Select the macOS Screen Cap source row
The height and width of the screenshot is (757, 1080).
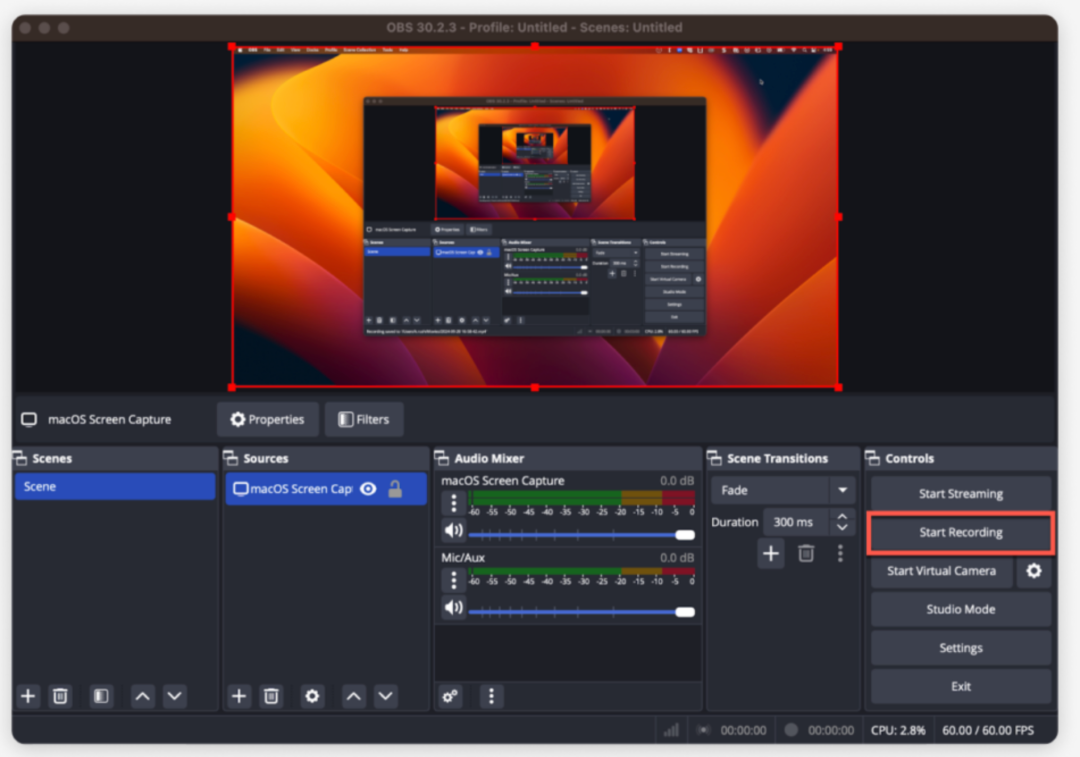(x=326, y=488)
